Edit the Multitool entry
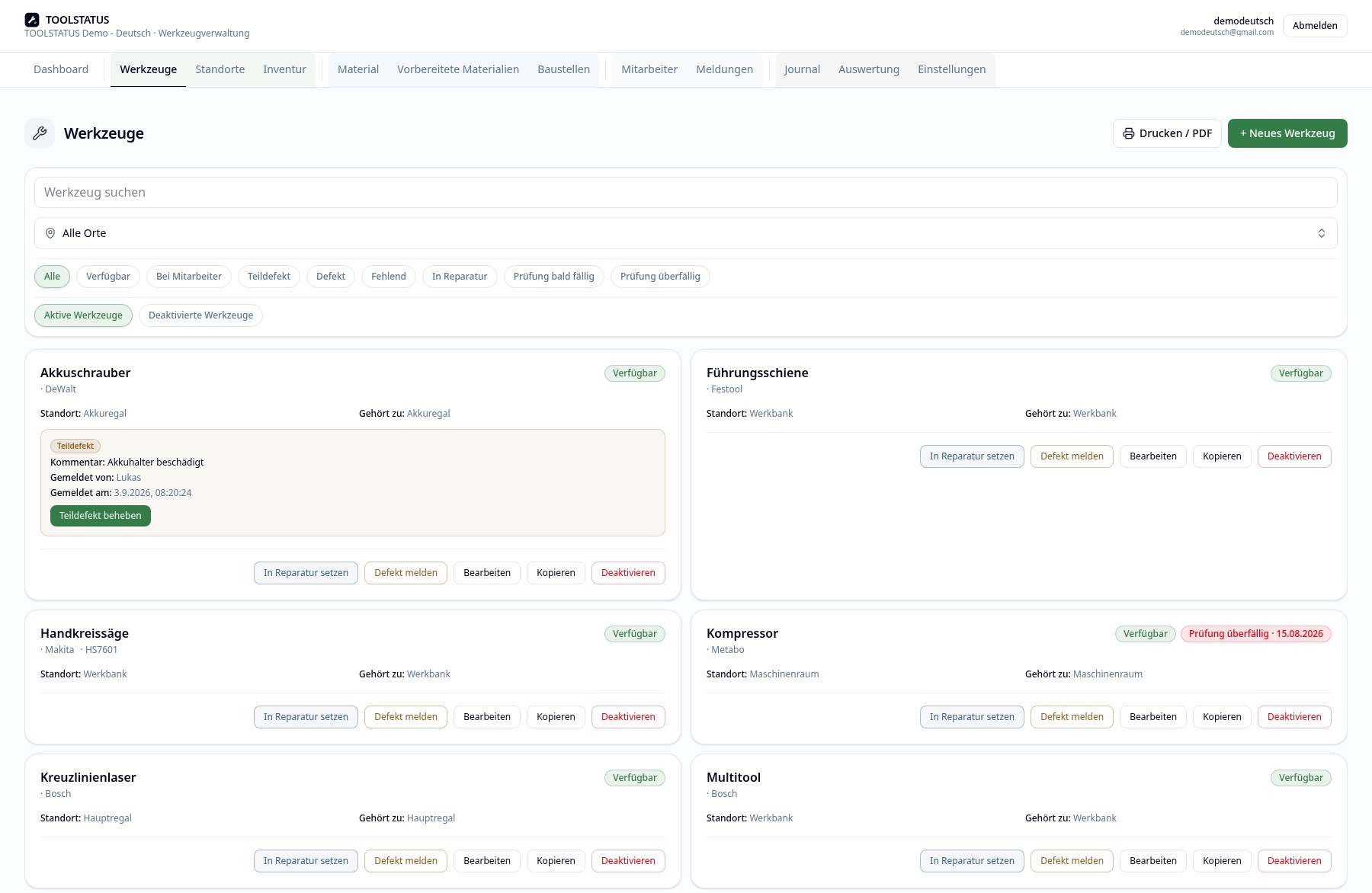The width and height of the screenshot is (1372, 893). pos(1153,861)
